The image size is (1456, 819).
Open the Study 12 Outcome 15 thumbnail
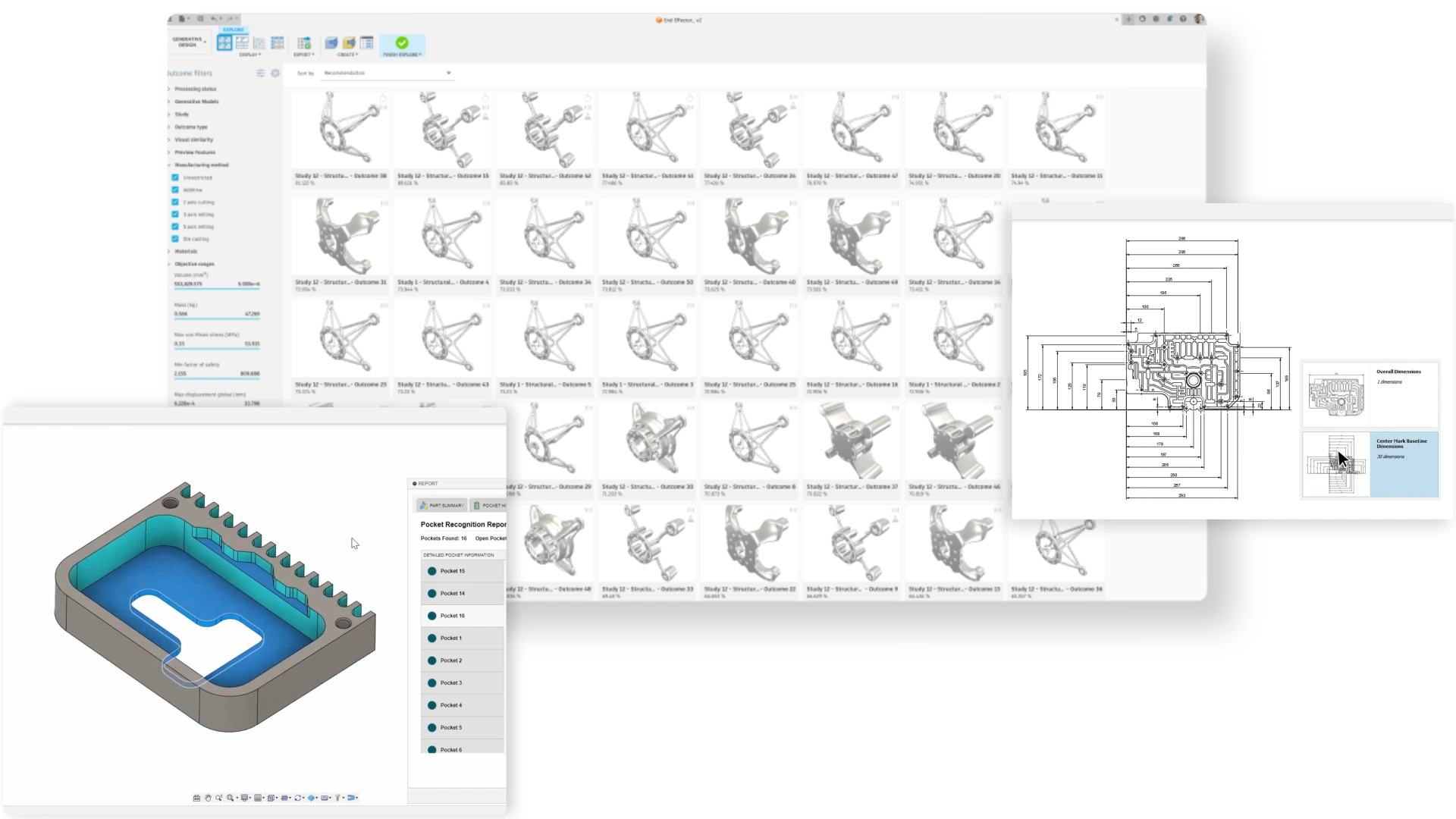point(443,136)
